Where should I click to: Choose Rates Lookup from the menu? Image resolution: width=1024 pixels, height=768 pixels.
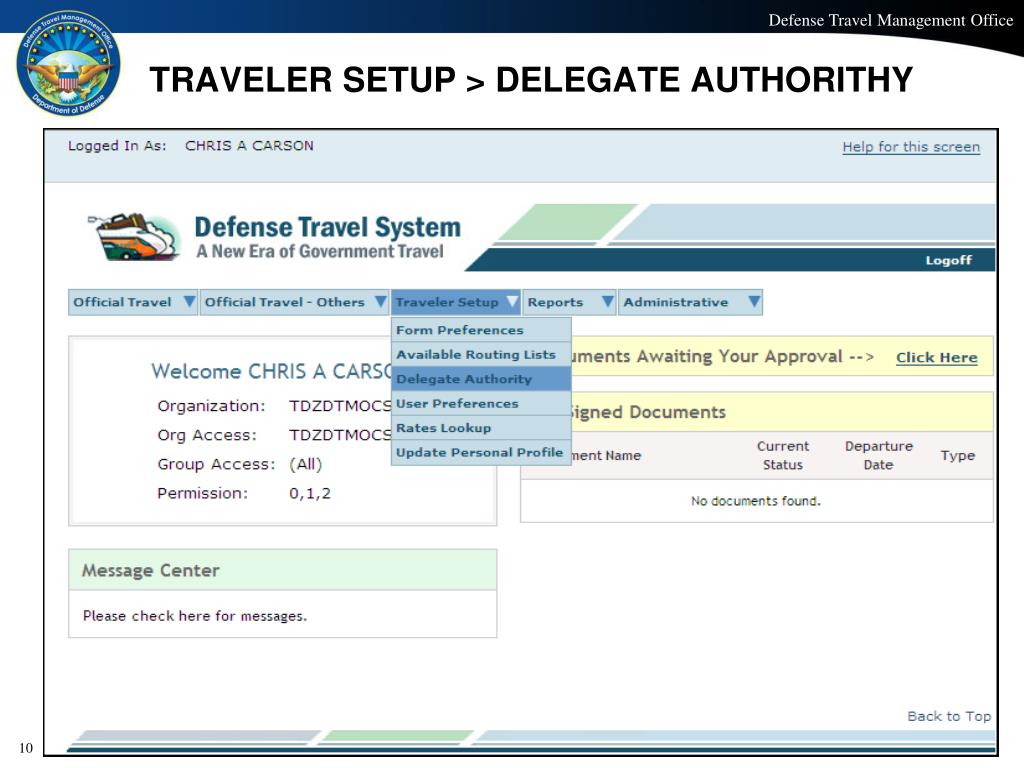(x=481, y=428)
